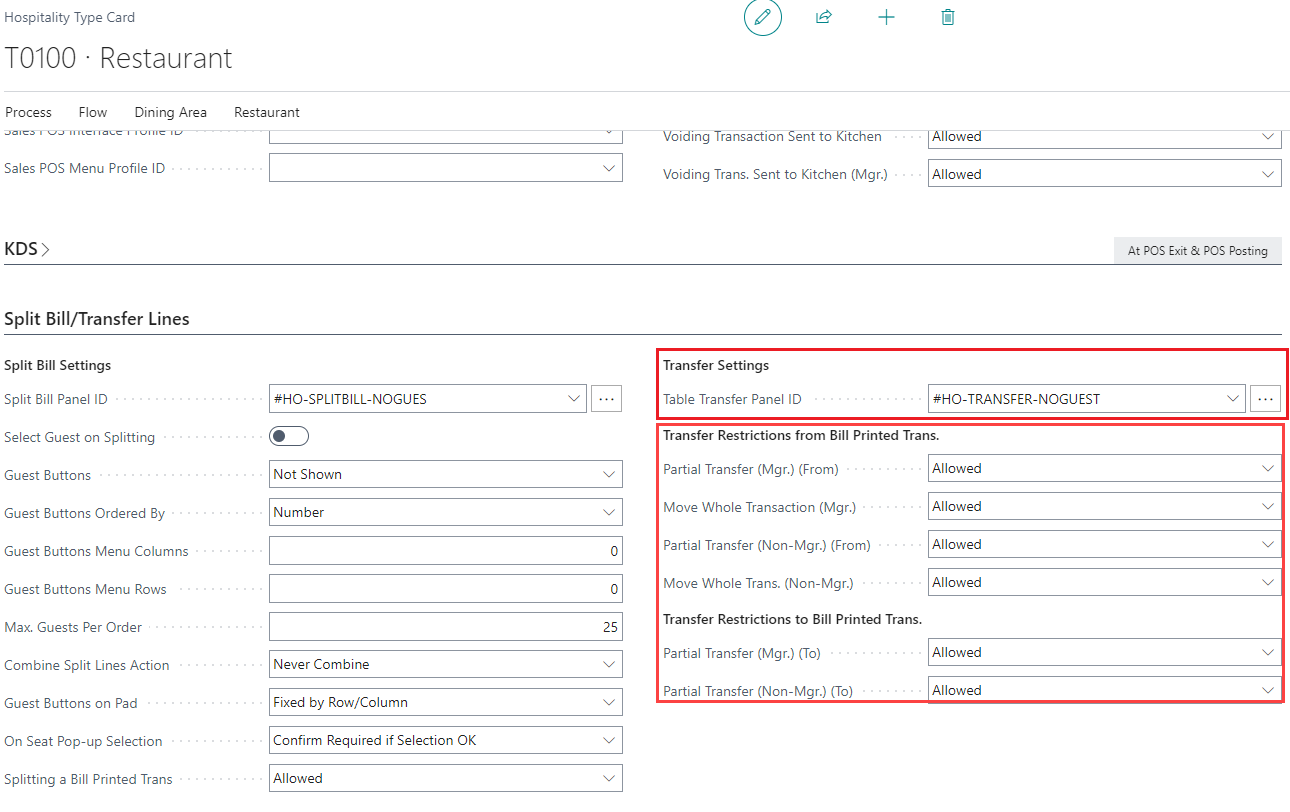Open ellipsis next to Table Transfer Panel ID

tap(1265, 399)
